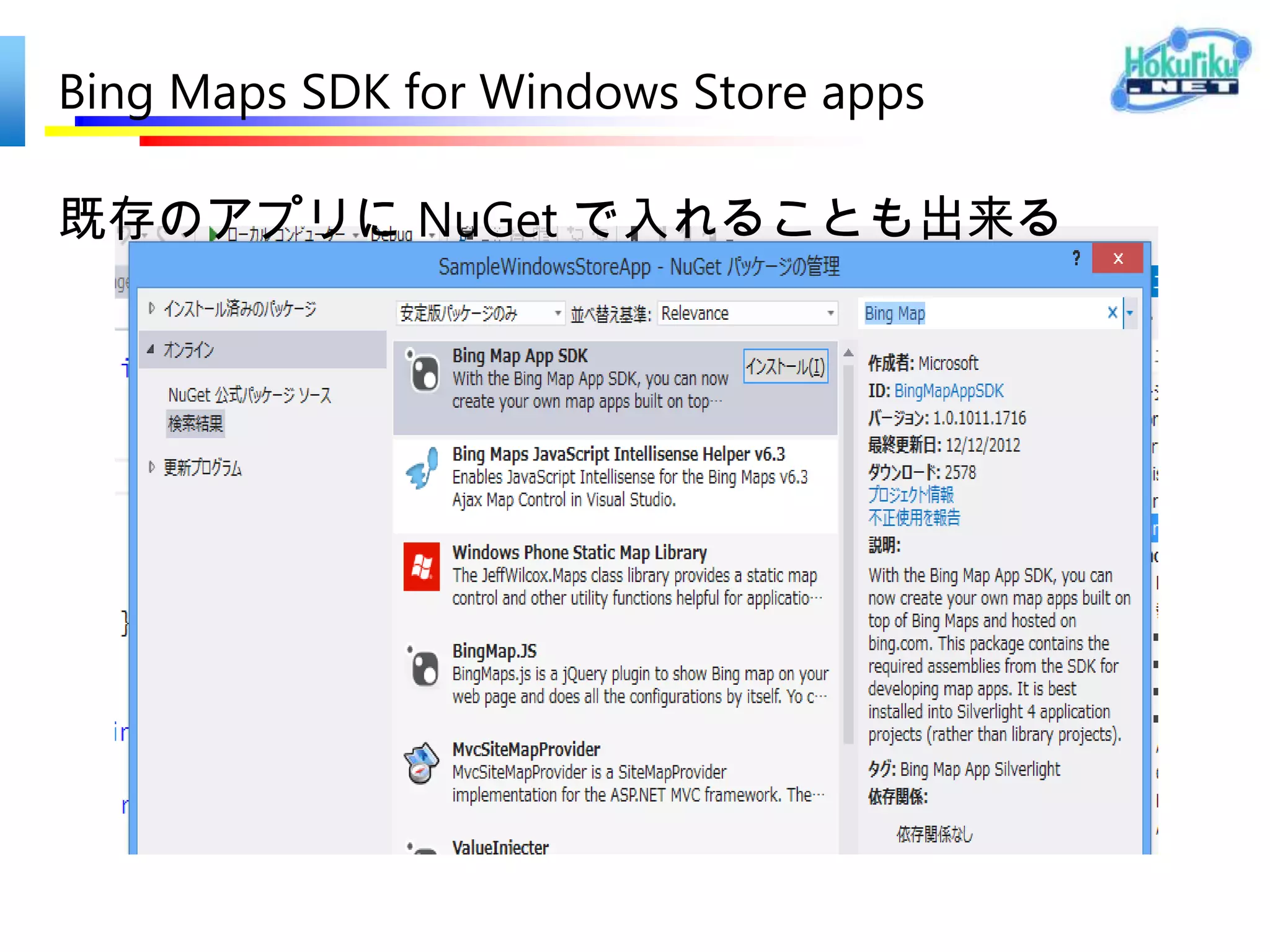Image resolution: width=1270 pixels, height=952 pixels.
Task: Clear the Bing Map search text
Action: (1112, 312)
